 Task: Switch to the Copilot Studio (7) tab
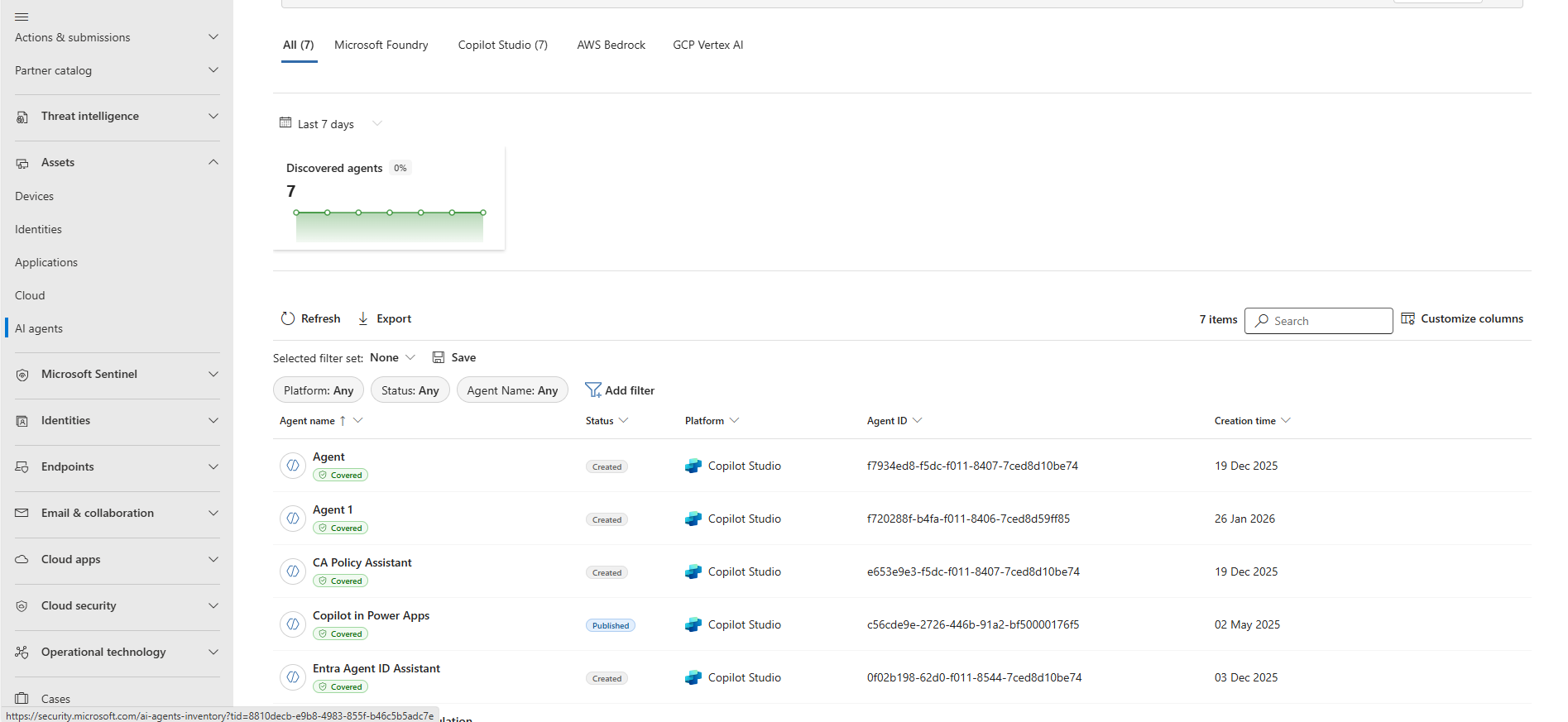pos(502,45)
